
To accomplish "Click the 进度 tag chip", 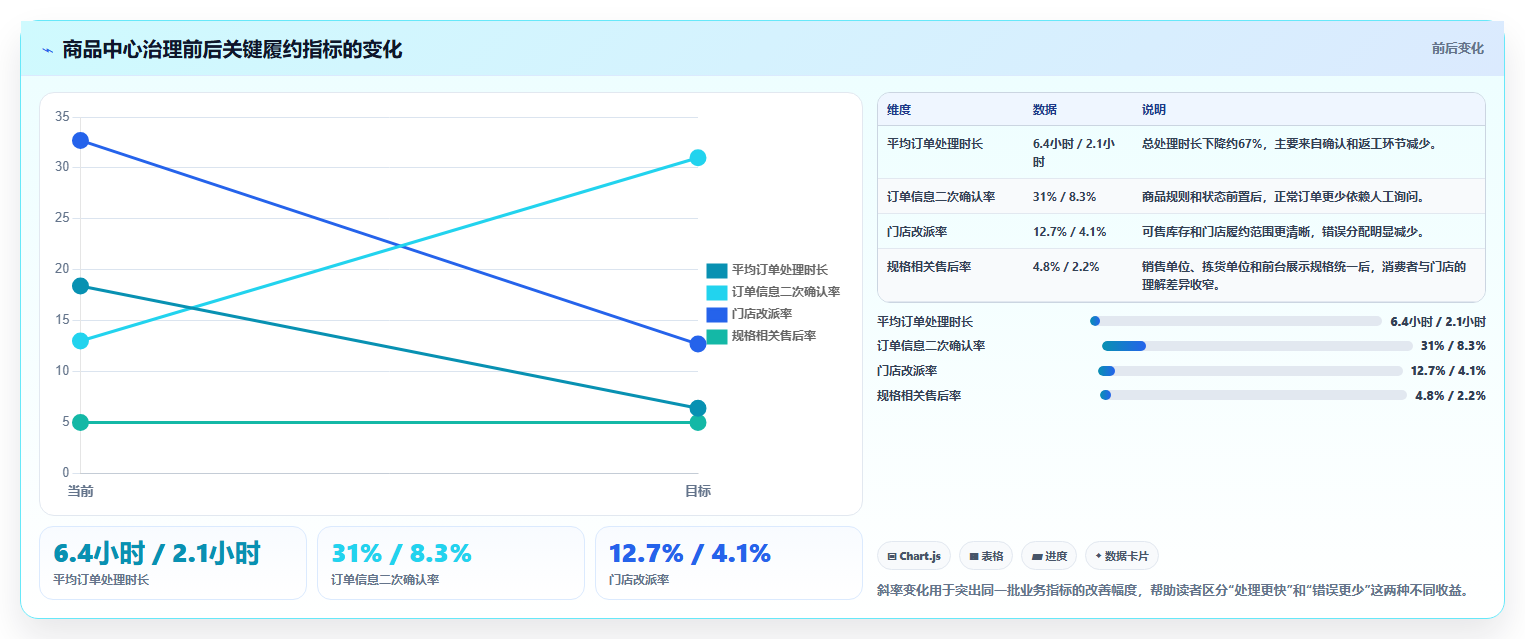I will click(1049, 556).
